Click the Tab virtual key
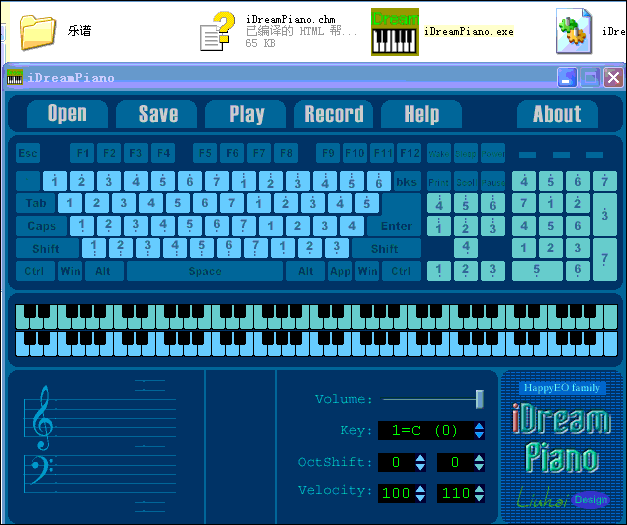 tap(36, 204)
